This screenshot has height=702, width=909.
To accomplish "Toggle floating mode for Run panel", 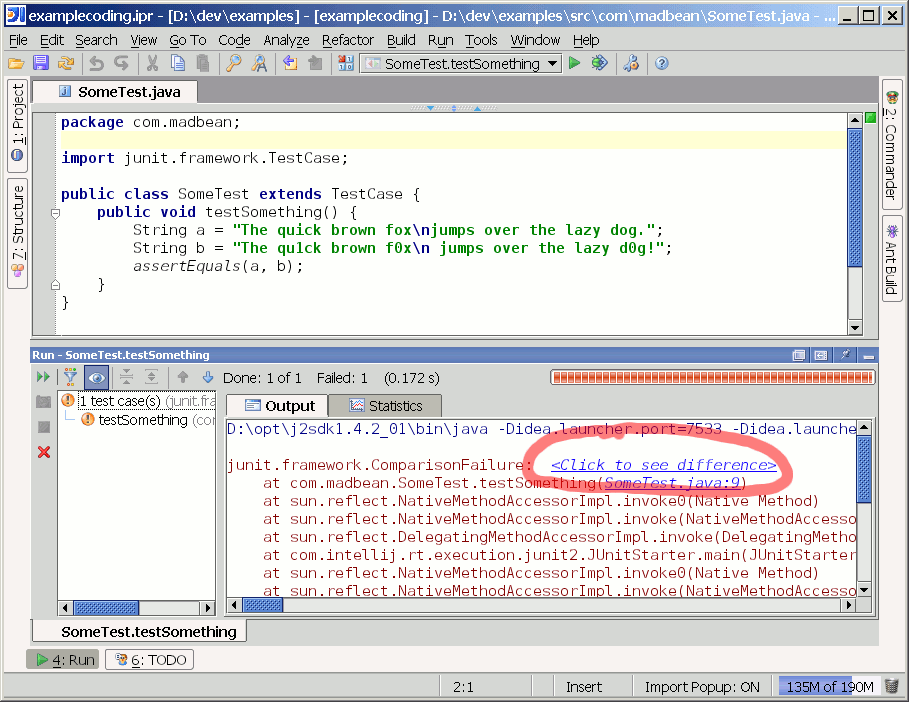I will coord(799,355).
